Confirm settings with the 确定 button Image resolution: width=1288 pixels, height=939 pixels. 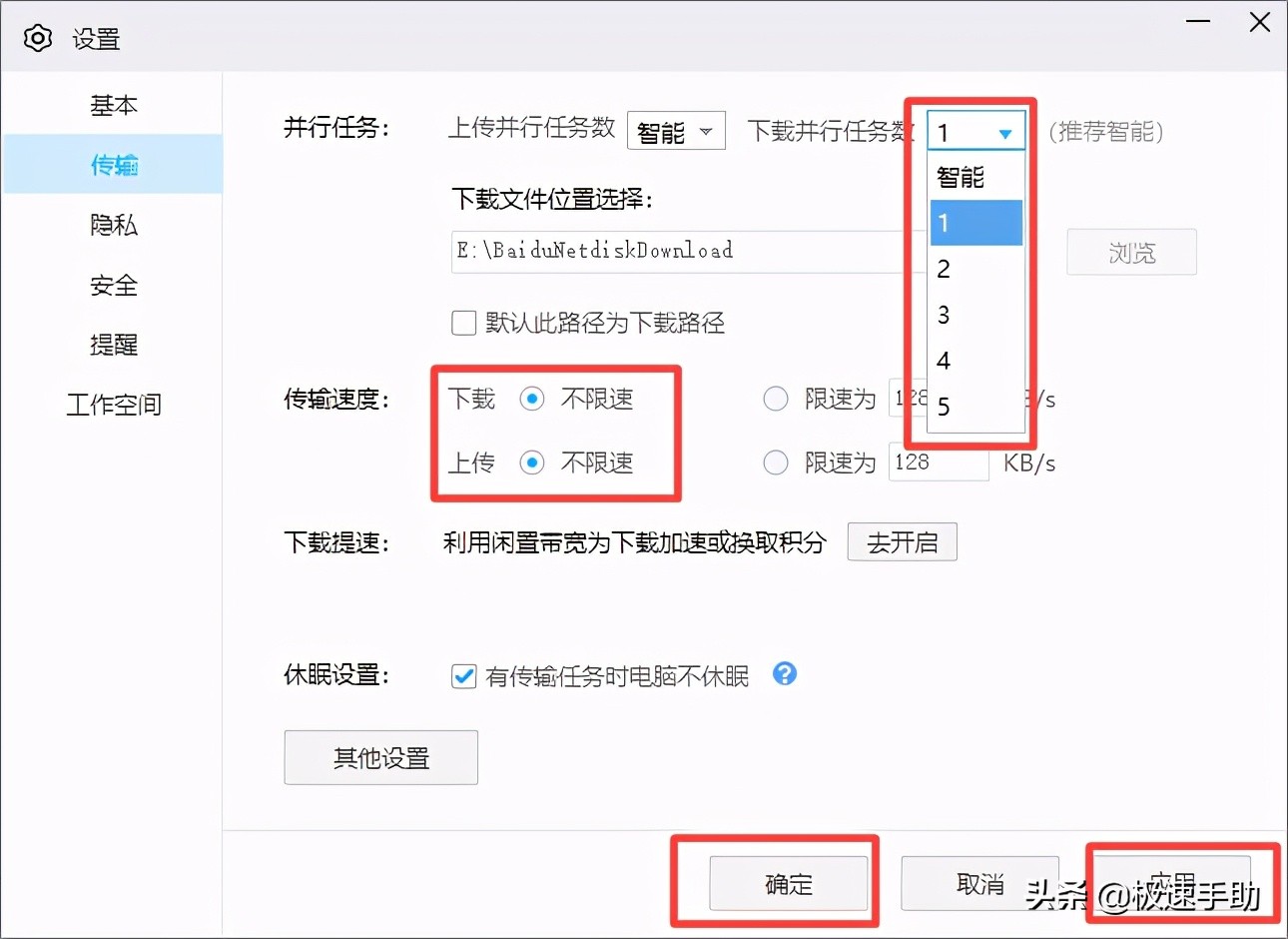click(x=789, y=883)
